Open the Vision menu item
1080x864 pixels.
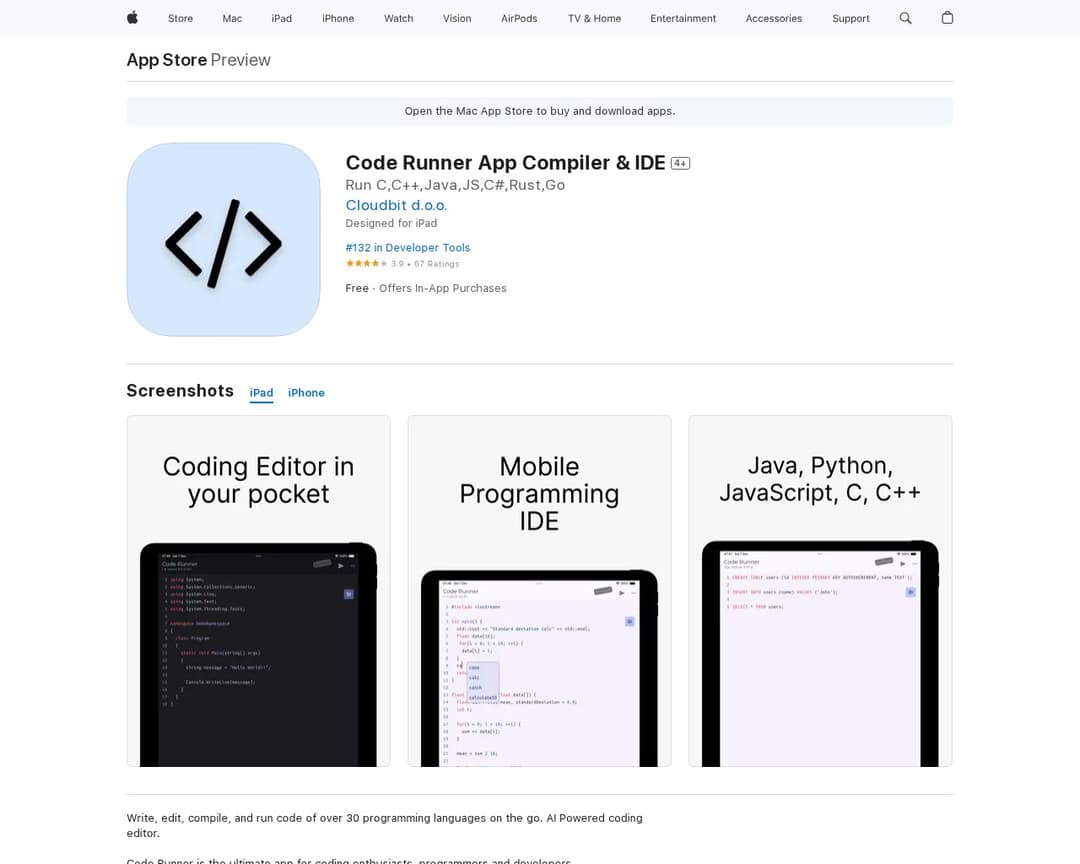point(457,19)
